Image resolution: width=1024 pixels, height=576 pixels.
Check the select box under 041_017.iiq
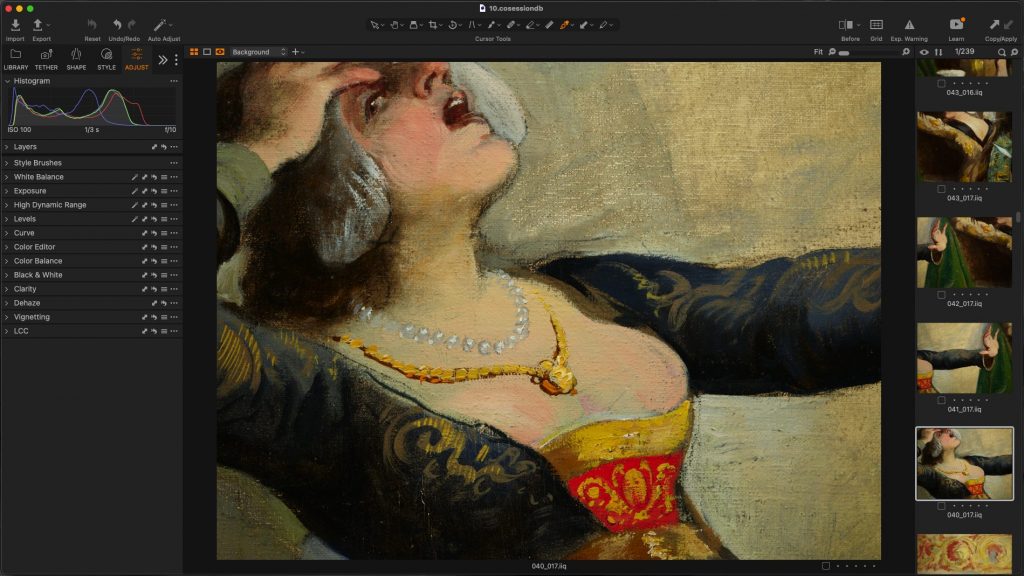tap(941, 400)
